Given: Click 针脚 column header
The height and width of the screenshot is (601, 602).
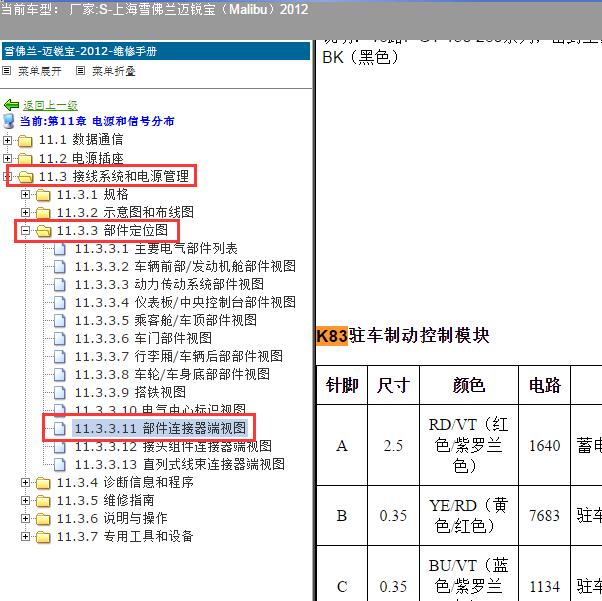Looking at the screenshot, I should [342, 385].
